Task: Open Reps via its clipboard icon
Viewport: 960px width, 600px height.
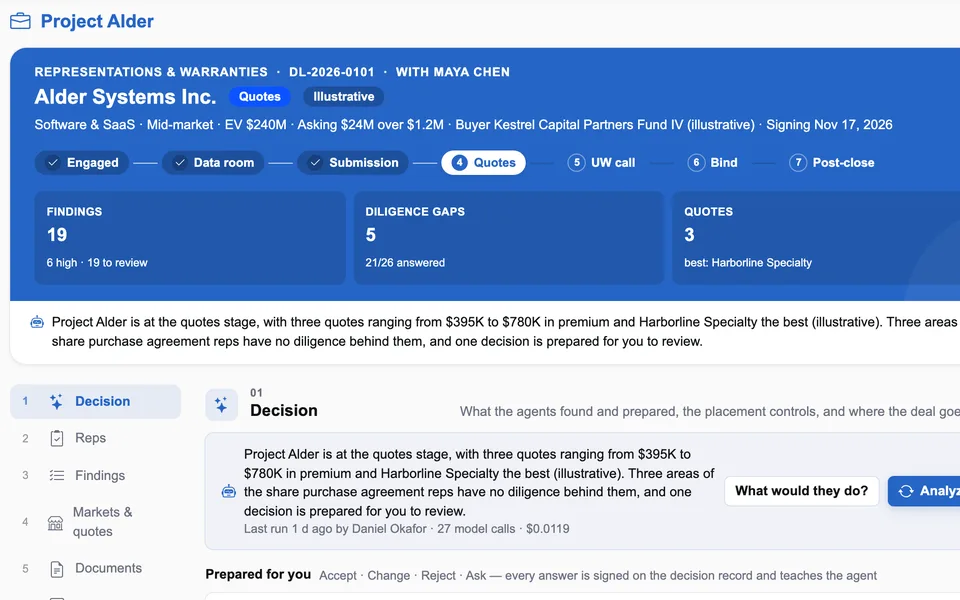Action: tap(56, 438)
